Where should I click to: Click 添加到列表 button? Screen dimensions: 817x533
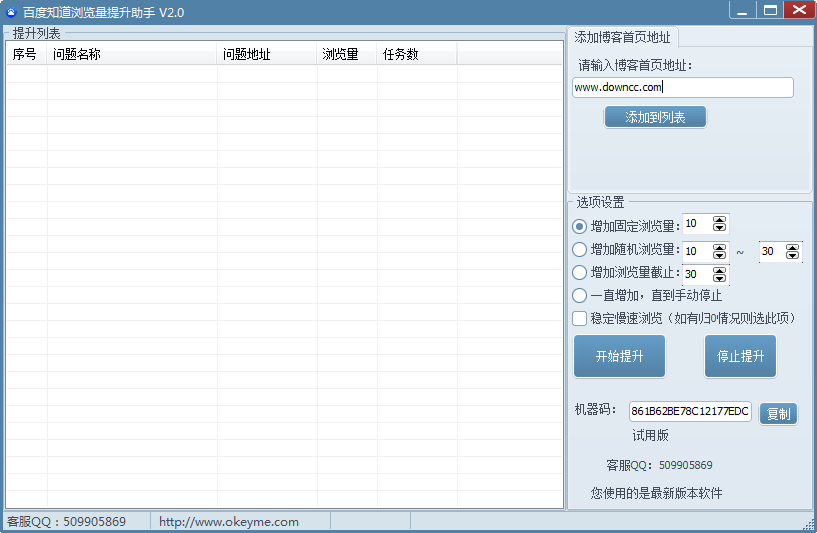click(x=655, y=117)
